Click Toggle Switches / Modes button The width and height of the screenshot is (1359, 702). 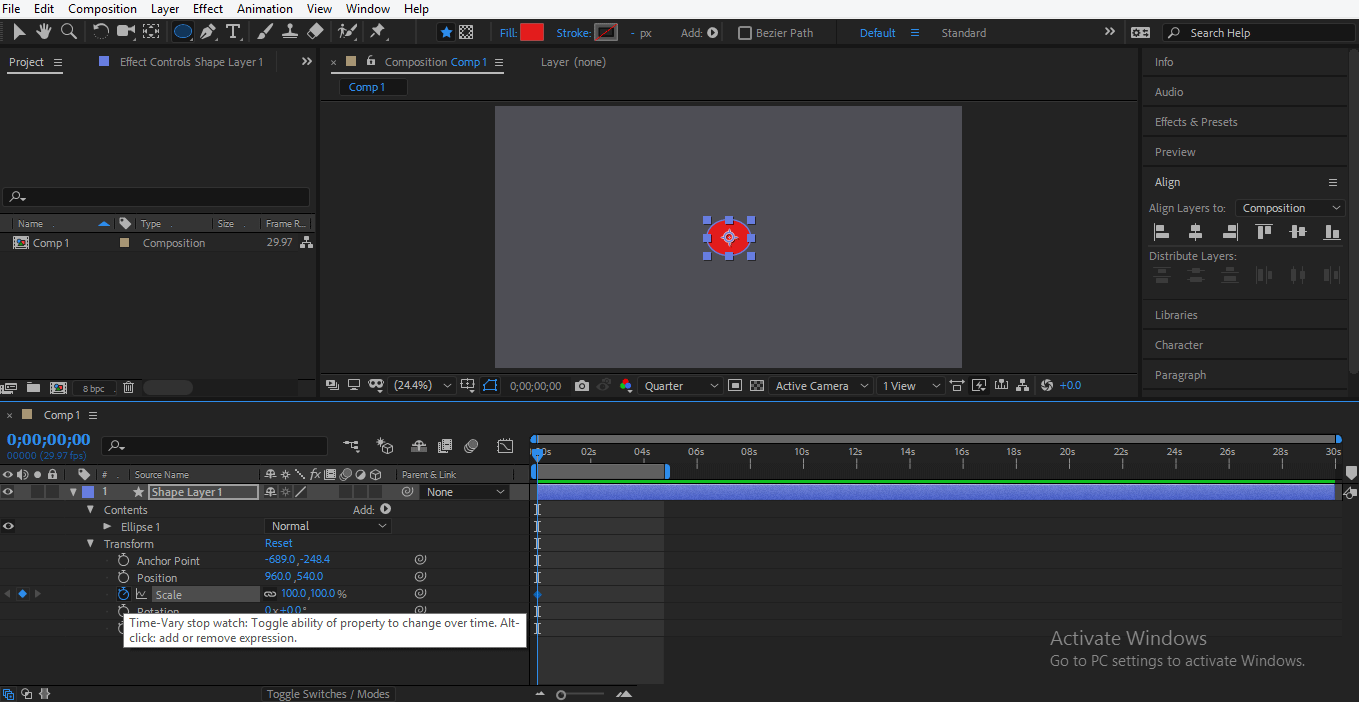(328, 694)
